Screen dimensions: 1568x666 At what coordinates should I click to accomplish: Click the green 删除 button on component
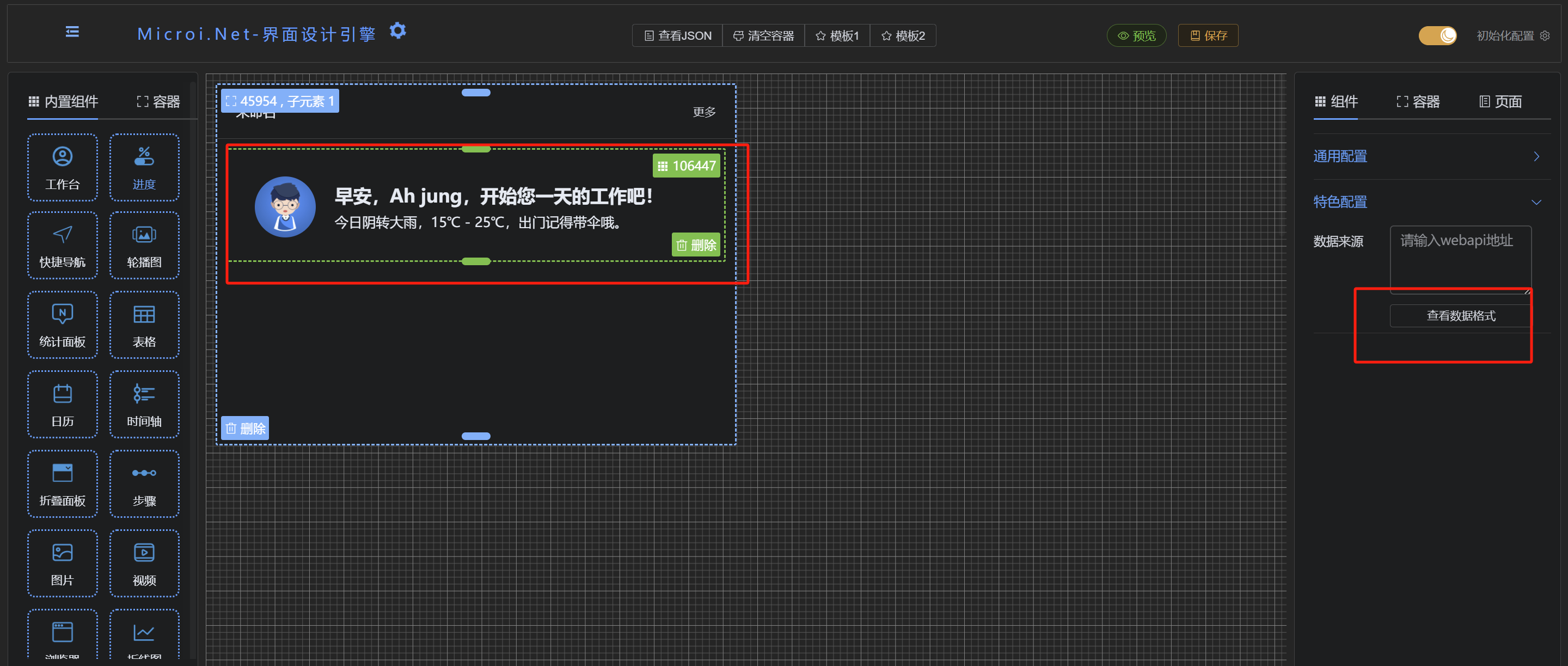[x=696, y=245]
